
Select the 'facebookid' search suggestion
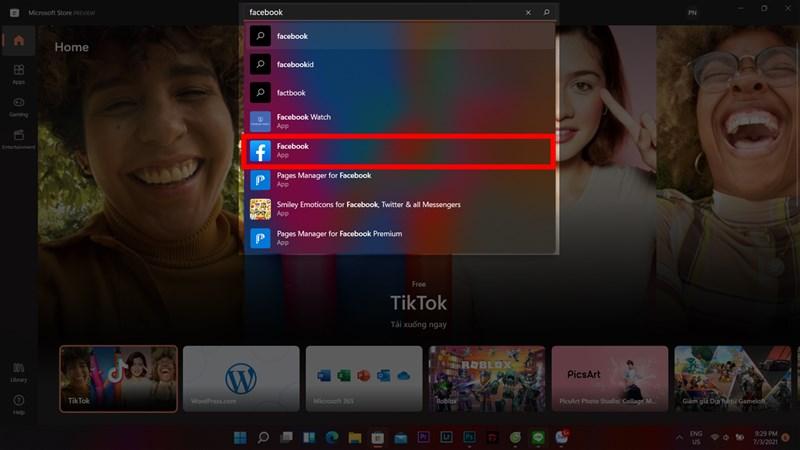[399, 64]
